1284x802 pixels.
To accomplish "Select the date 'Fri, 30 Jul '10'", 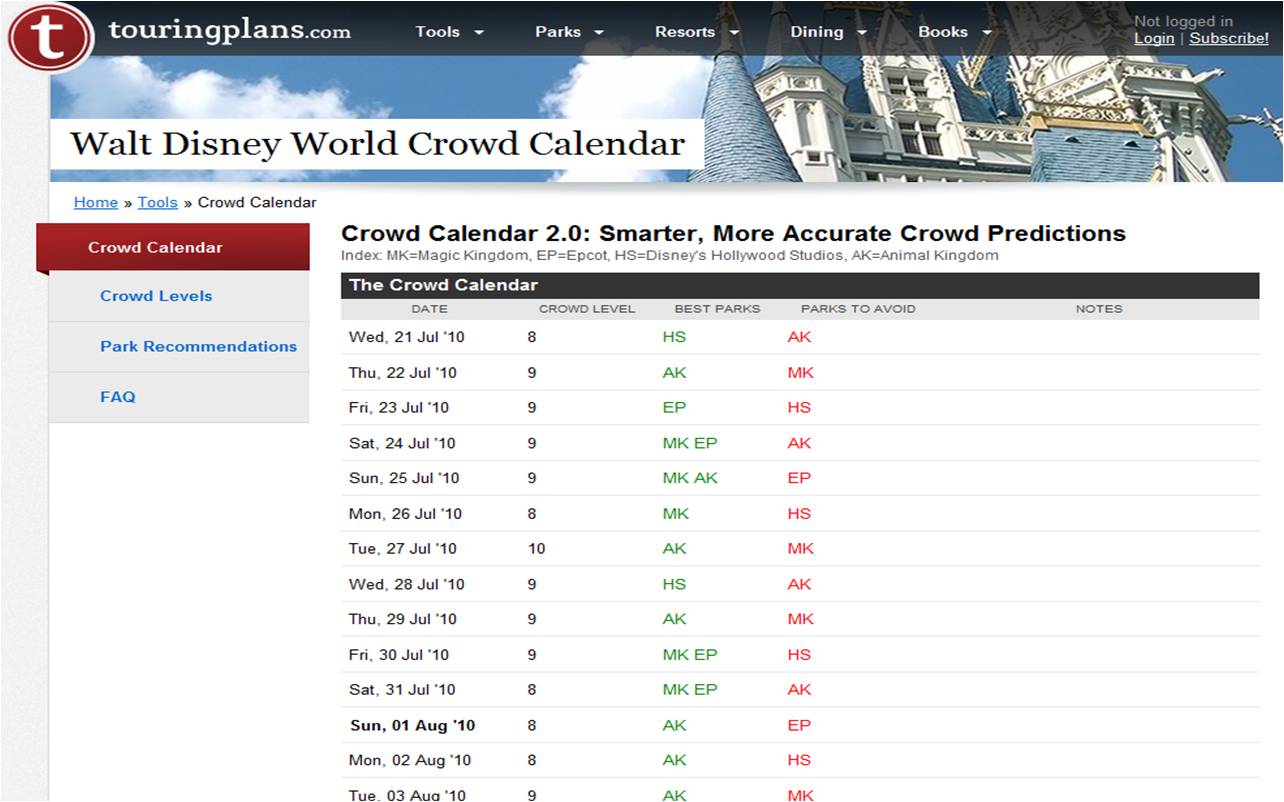I will [x=399, y=655].
